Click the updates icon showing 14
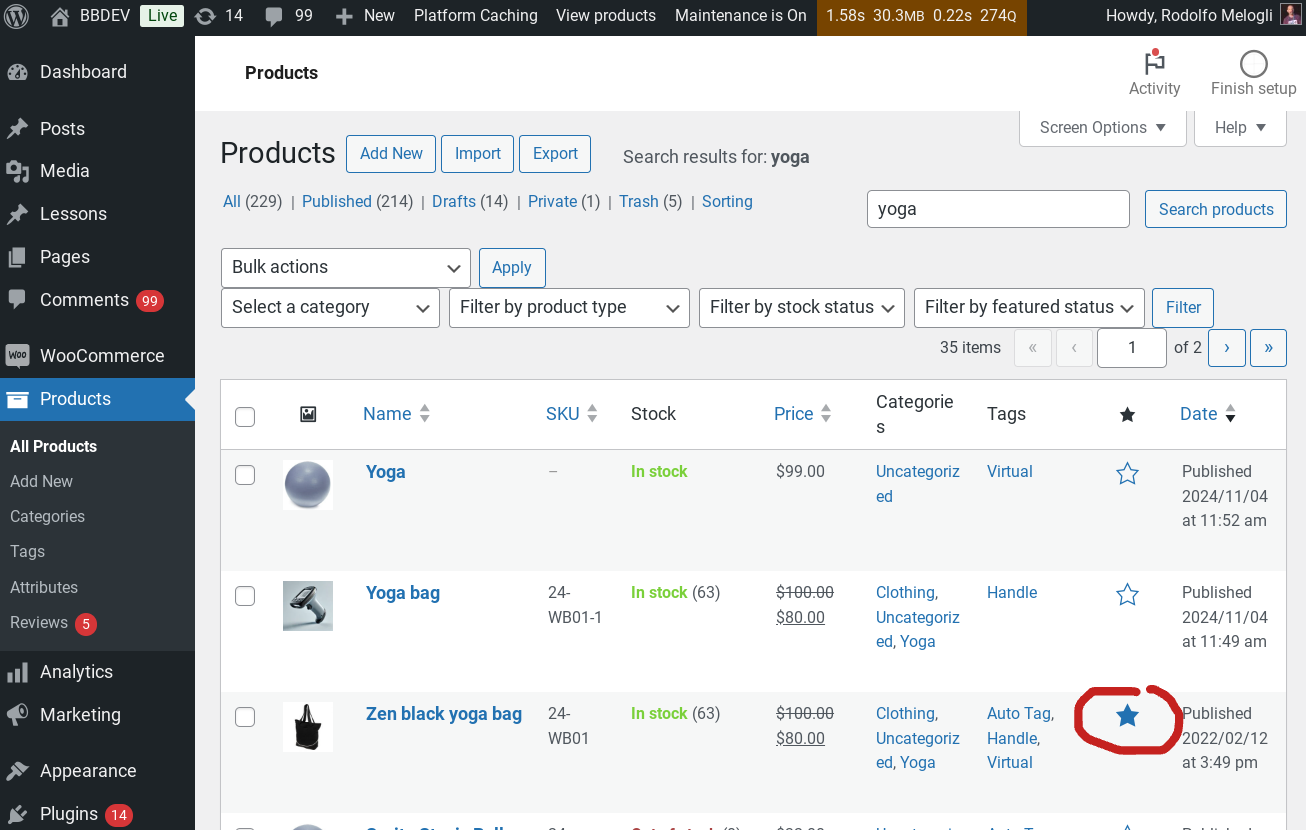The height and width of the screenshot is (830, 1306). (205, 16)
